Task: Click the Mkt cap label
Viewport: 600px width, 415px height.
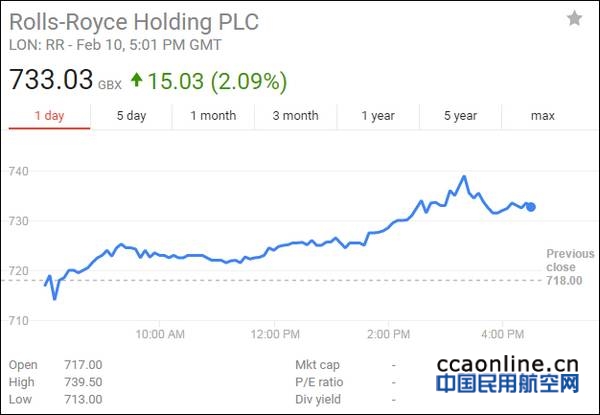Action: [x=319, y=365]
